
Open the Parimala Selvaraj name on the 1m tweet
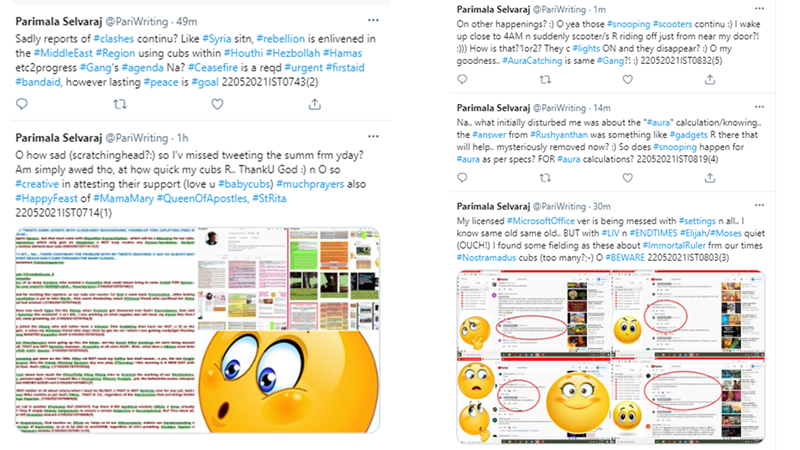point(493,9)
